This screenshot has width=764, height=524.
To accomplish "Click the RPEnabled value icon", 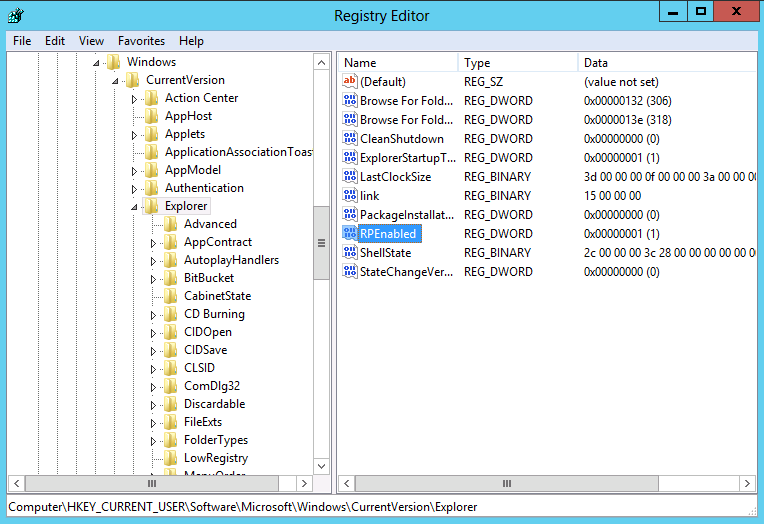I will 350,233.
